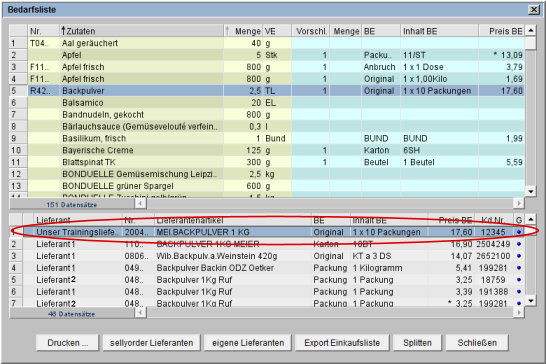Click left arrow of supplier horizontal scrollbar
The image size is (546, 364).
click(x=140, y=312)
